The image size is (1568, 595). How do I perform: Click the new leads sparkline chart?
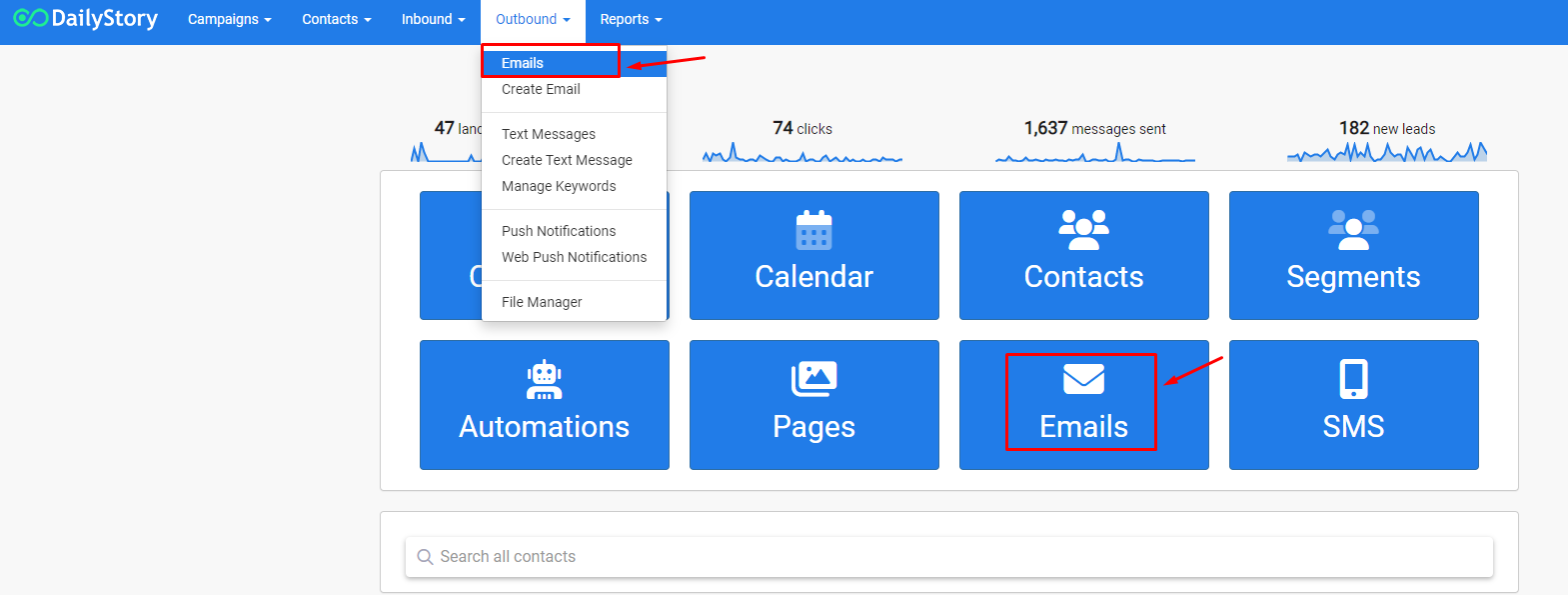tap(1387, 151)
